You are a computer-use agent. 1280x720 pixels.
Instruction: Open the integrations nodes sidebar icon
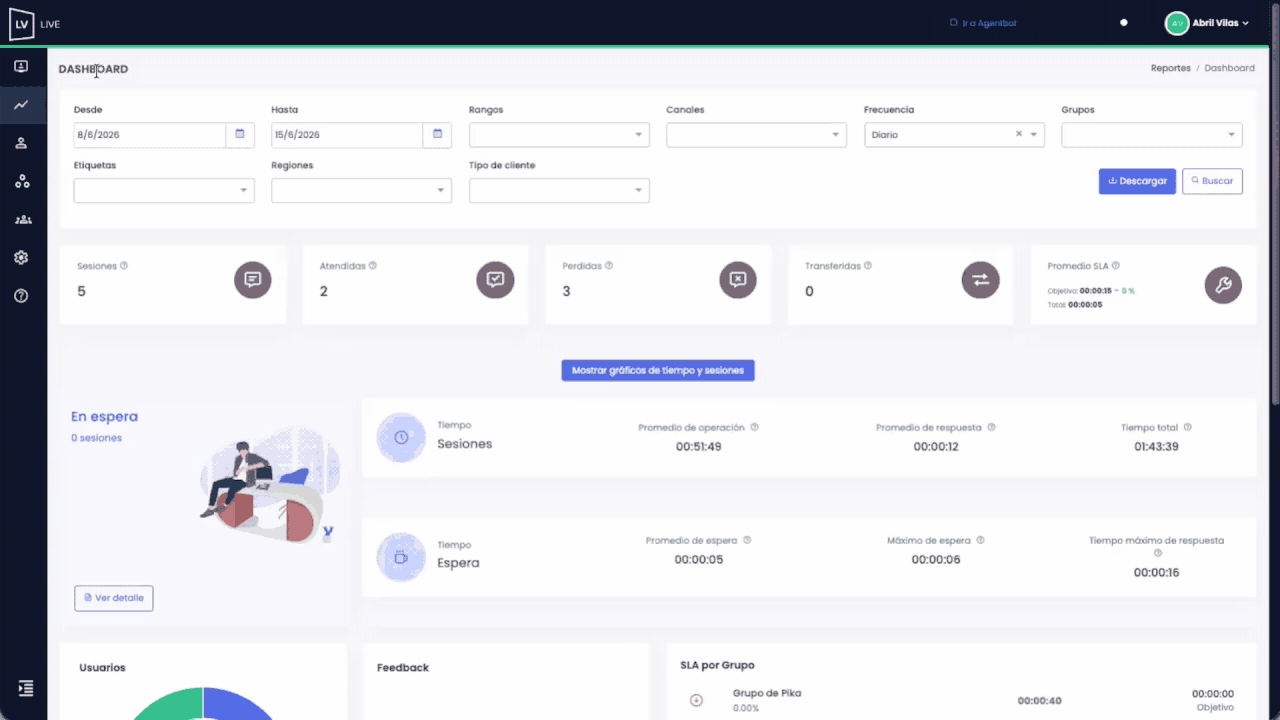coord(21,181)
